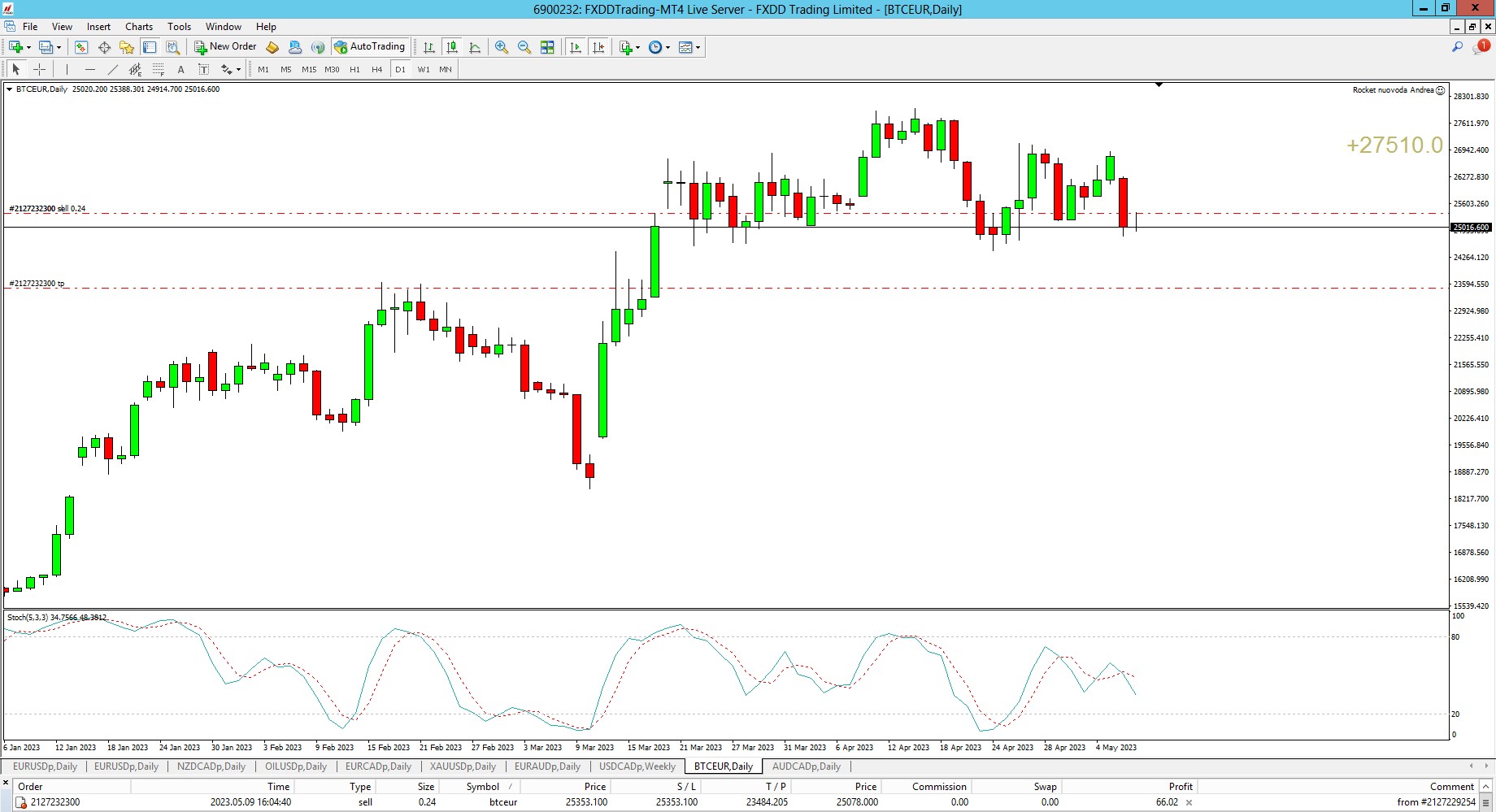Select the H4 timeframe button
Image resolution: width=1496 pixels, height=812 pixels.
click(376, 69)
